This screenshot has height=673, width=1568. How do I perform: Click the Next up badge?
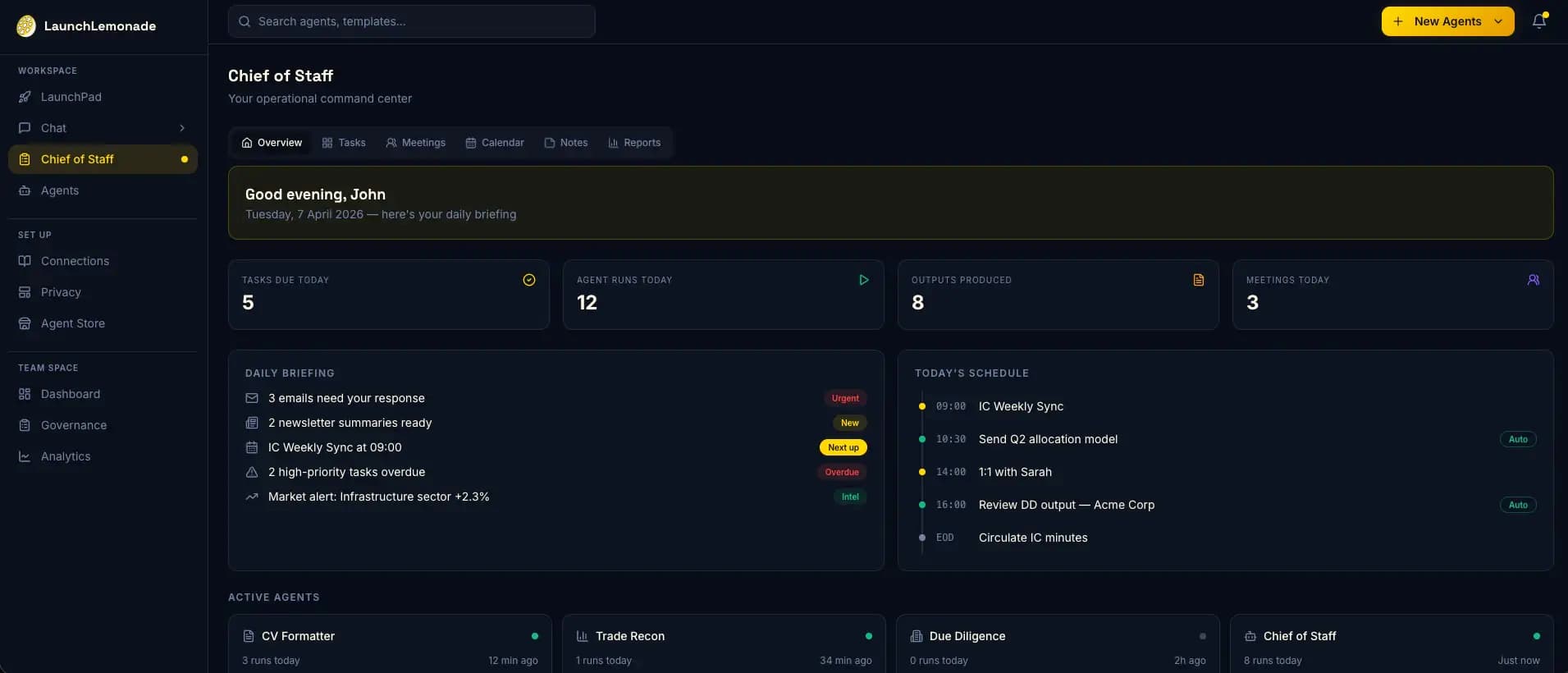pyautogui.click(x=843, y=447)
